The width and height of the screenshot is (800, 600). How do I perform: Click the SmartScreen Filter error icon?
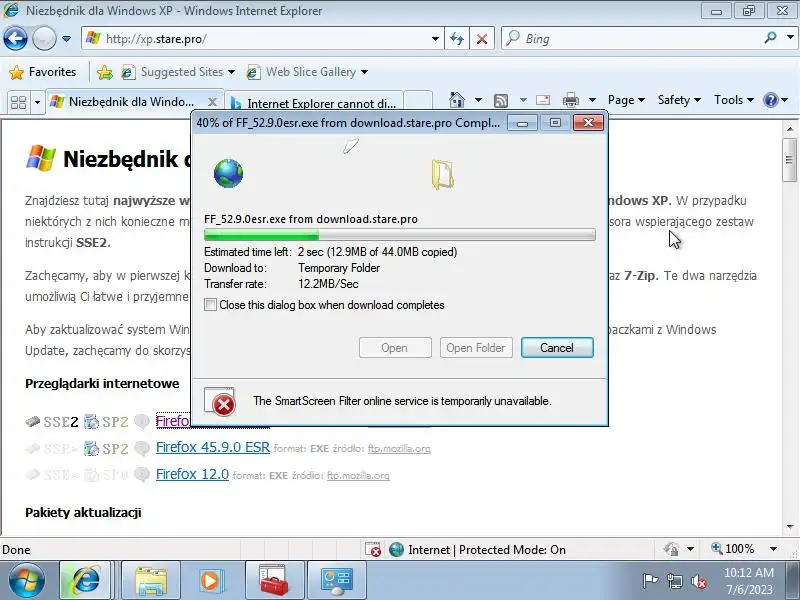click(x=220, y=402)
